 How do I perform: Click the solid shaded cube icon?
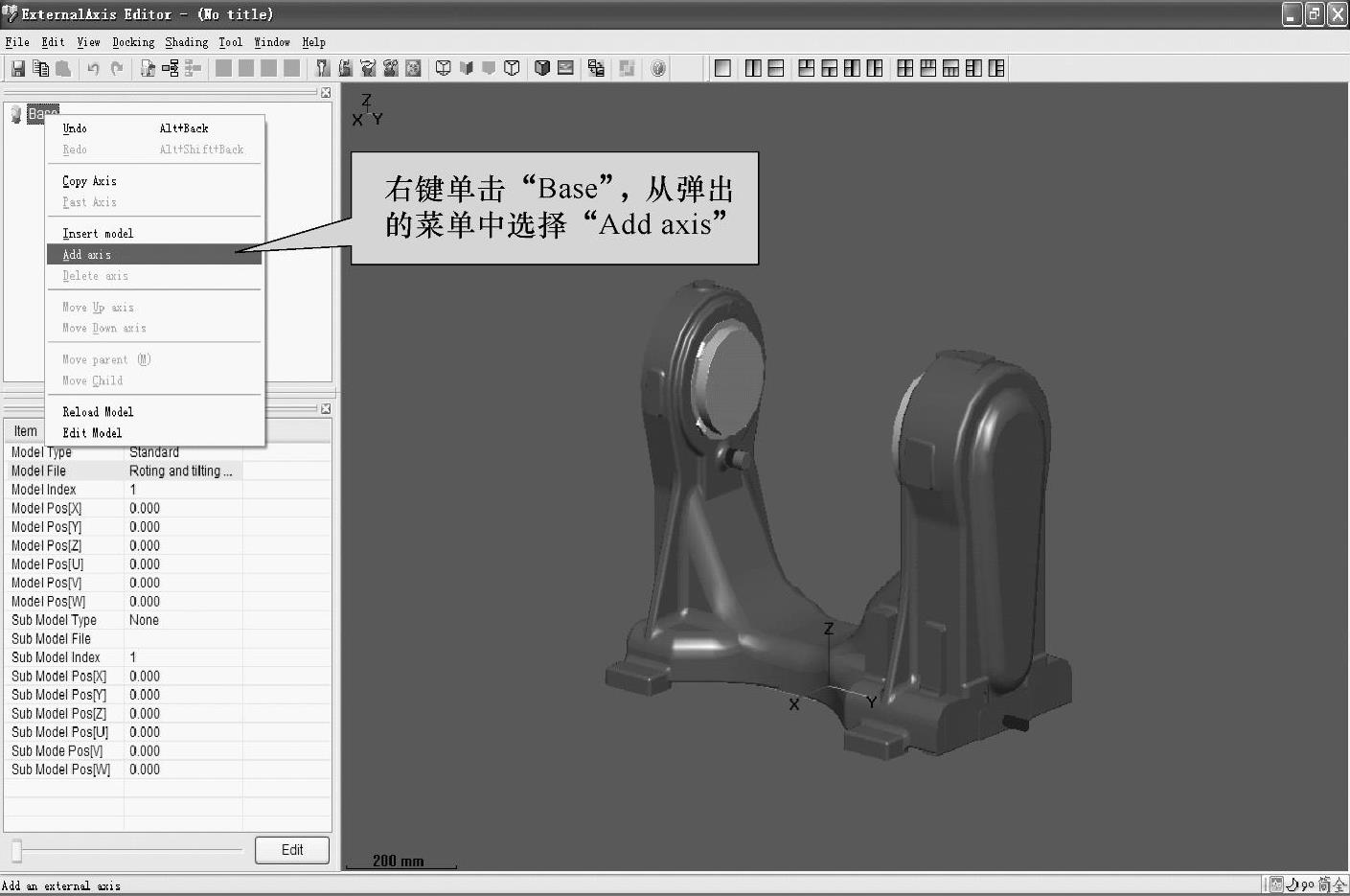[542, 68]
